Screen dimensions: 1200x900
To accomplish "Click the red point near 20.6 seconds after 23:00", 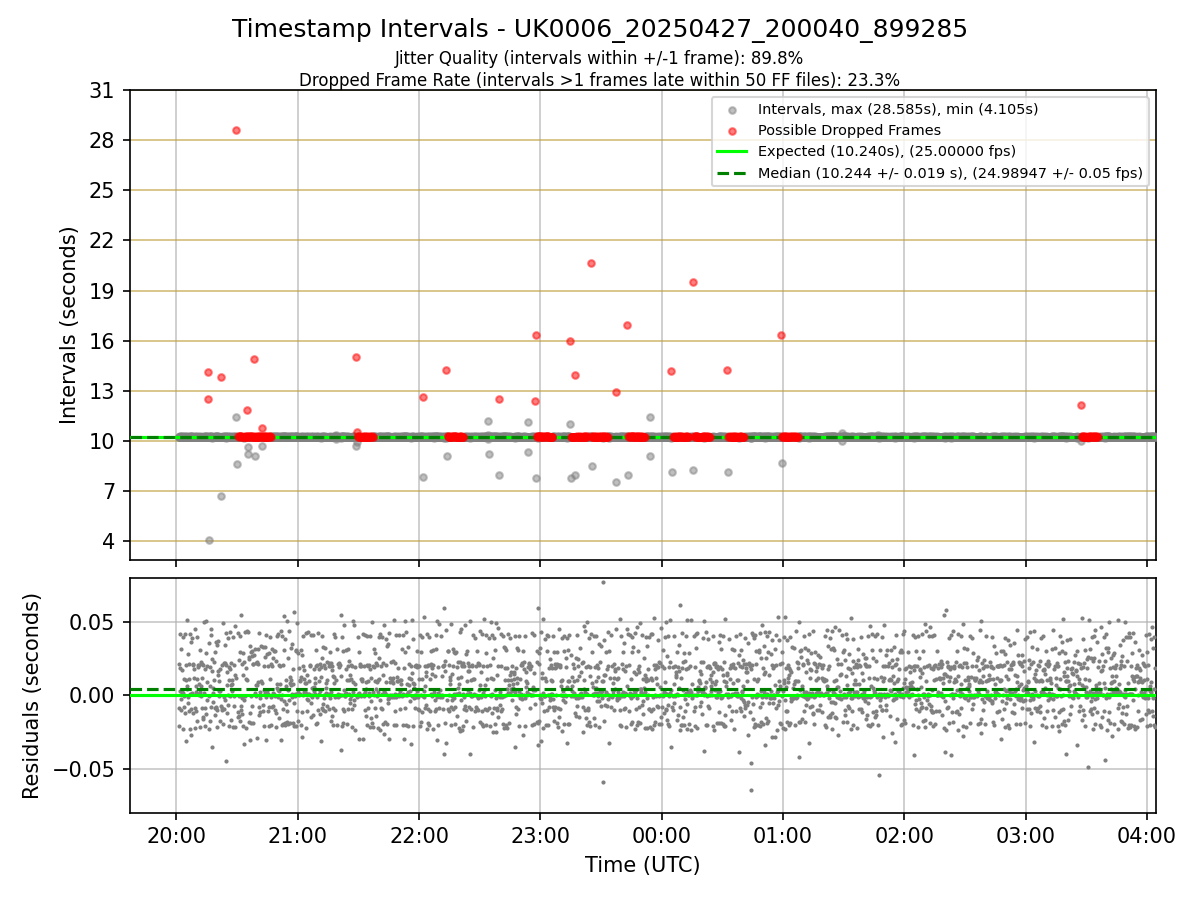I will 591,263.
